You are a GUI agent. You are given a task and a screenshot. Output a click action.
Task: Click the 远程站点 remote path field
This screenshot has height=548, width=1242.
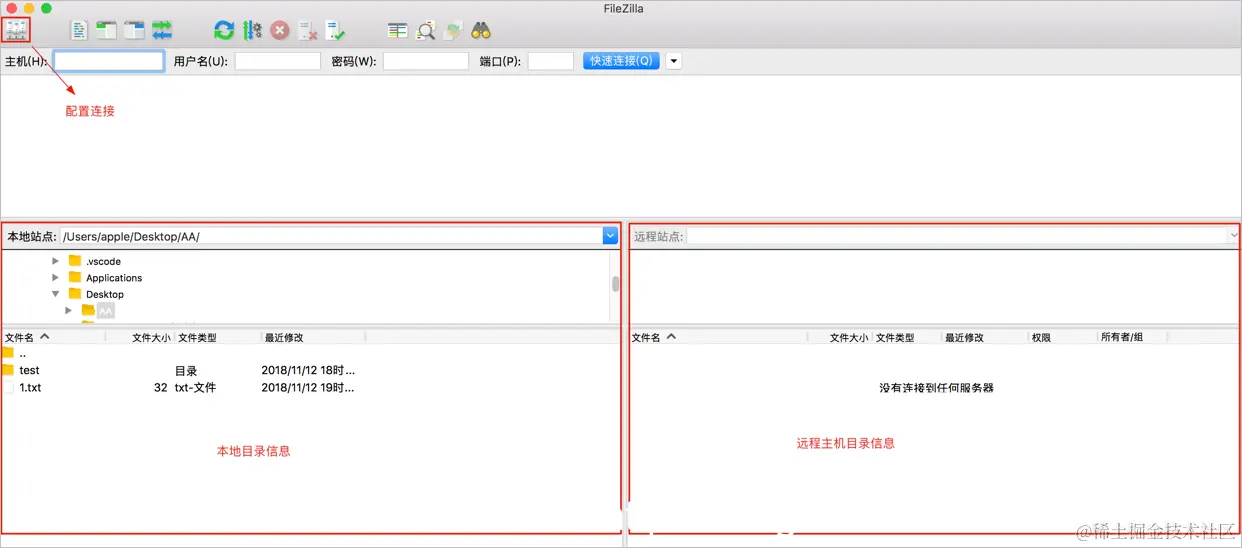[957, 236]
